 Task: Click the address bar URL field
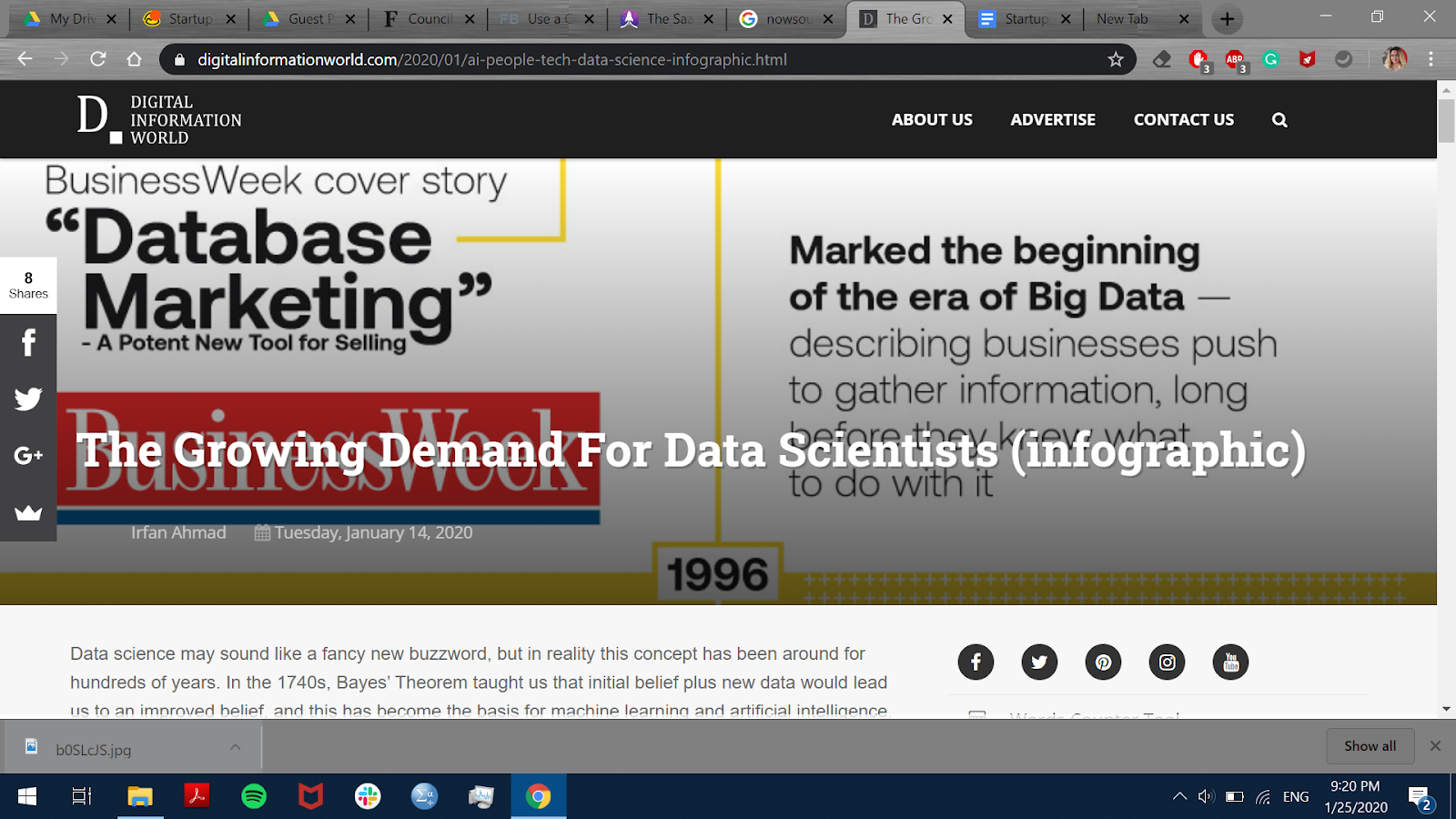click(646, 59)
